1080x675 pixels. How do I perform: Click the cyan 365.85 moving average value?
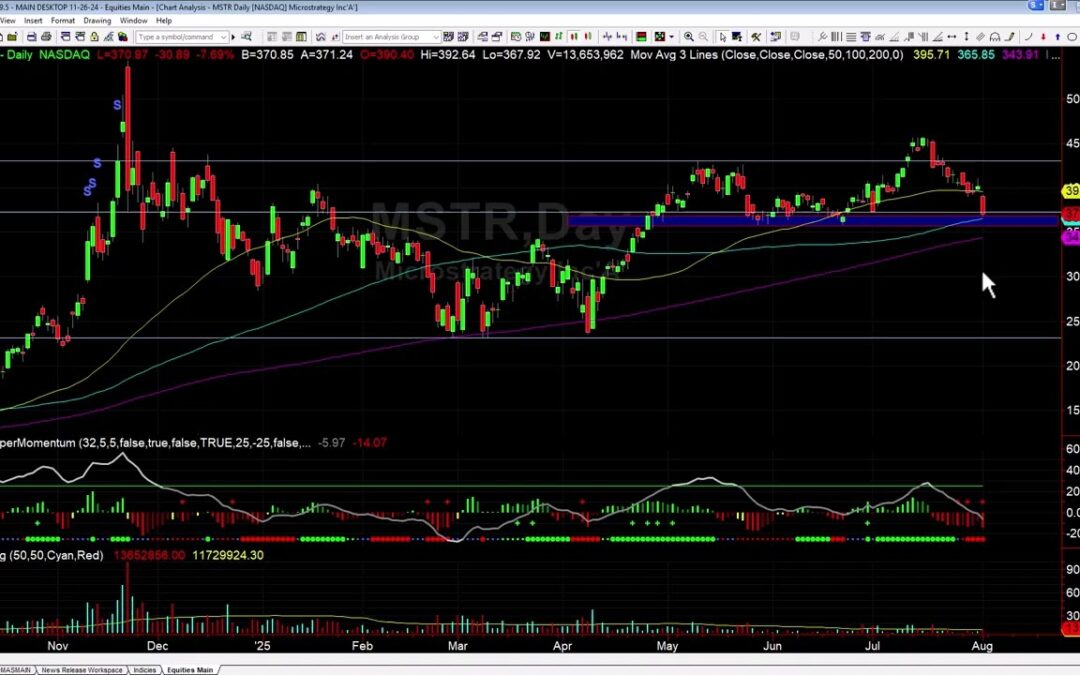(976, 54)
